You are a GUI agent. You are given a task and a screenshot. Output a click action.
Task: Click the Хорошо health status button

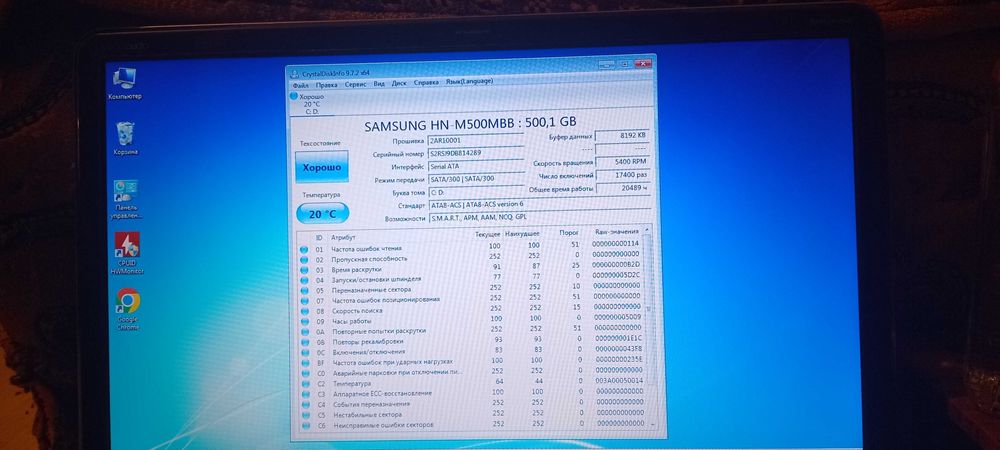point(321,167)
